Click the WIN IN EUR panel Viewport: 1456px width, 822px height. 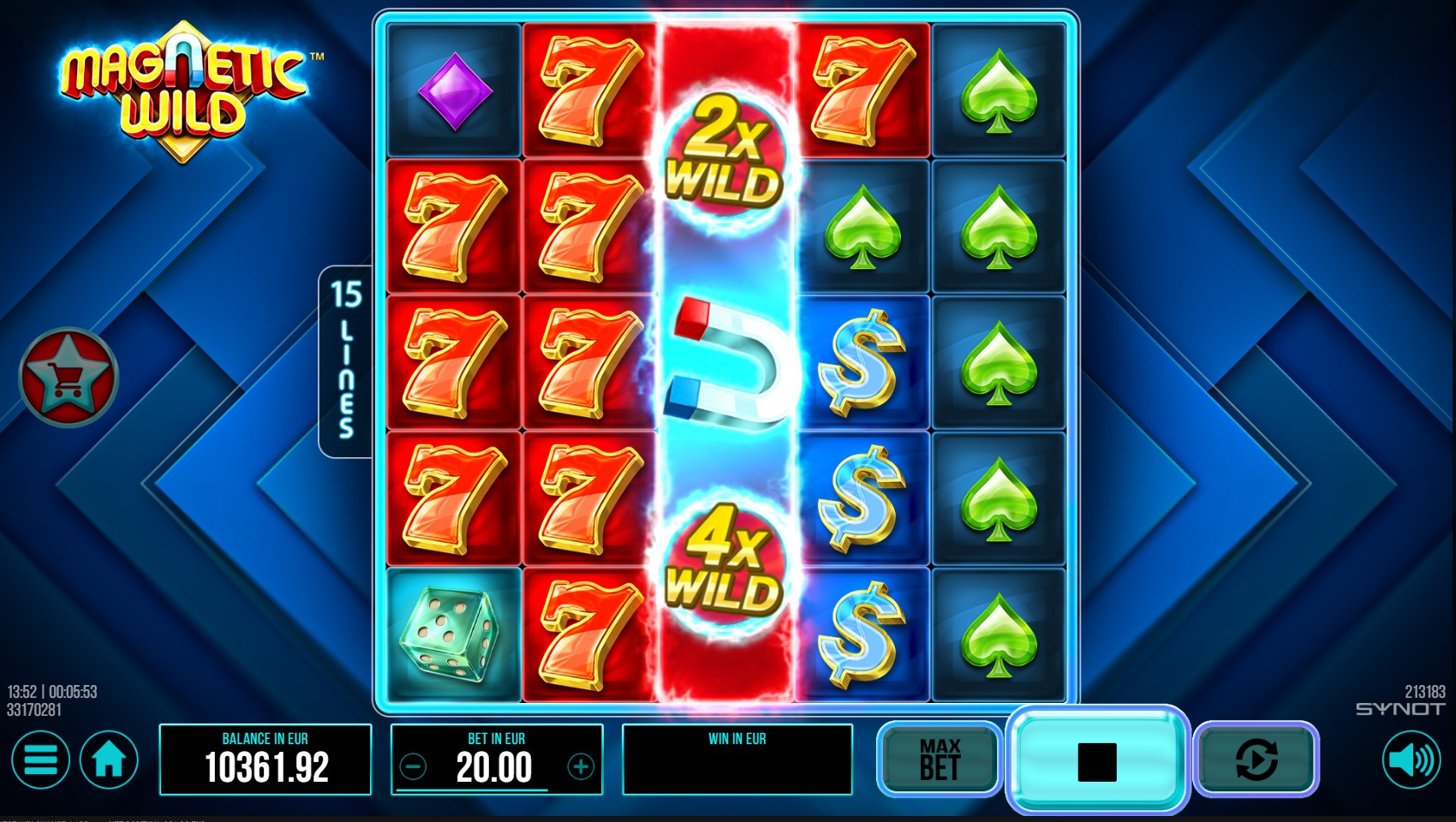[737, 759]
